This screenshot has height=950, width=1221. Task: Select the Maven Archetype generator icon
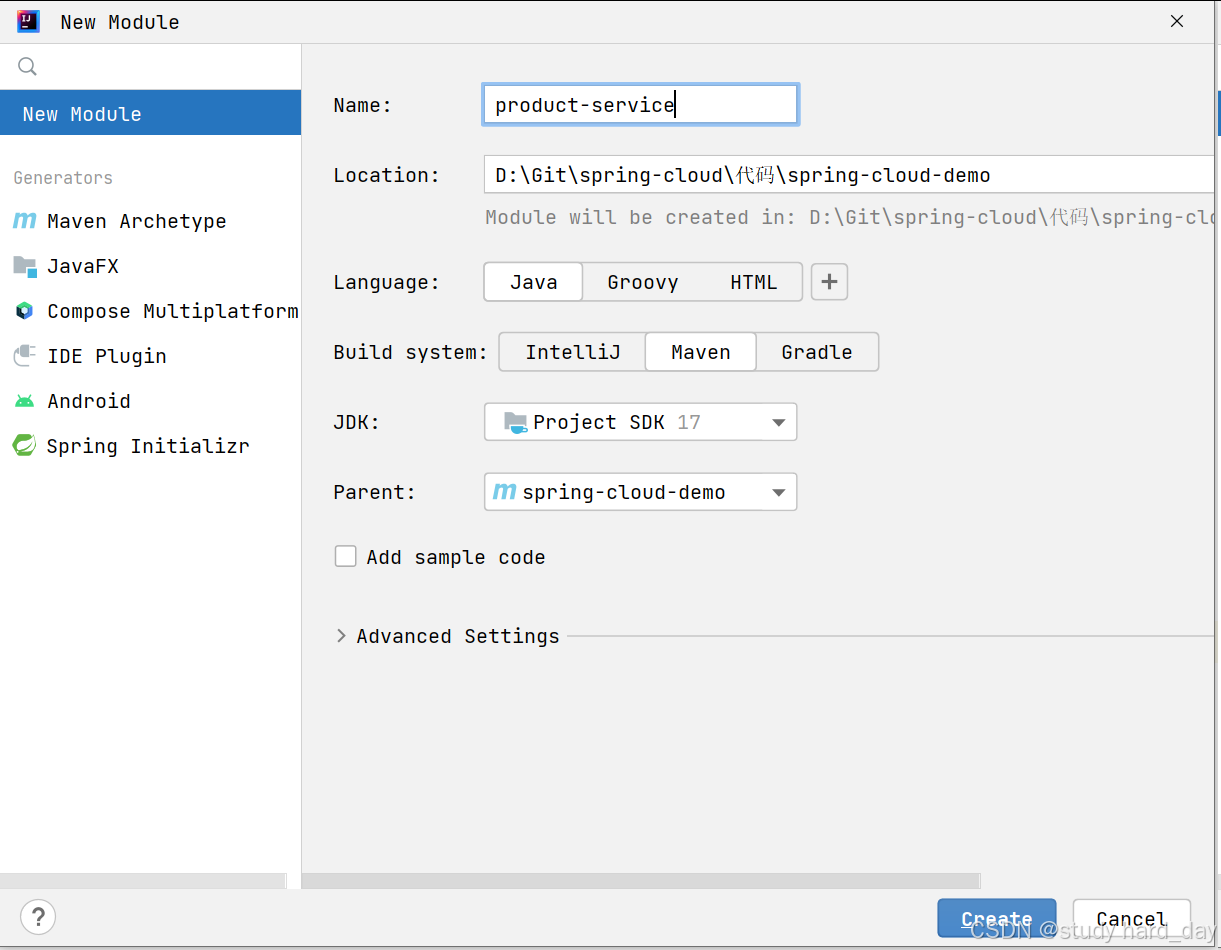(x=25, y=221)
